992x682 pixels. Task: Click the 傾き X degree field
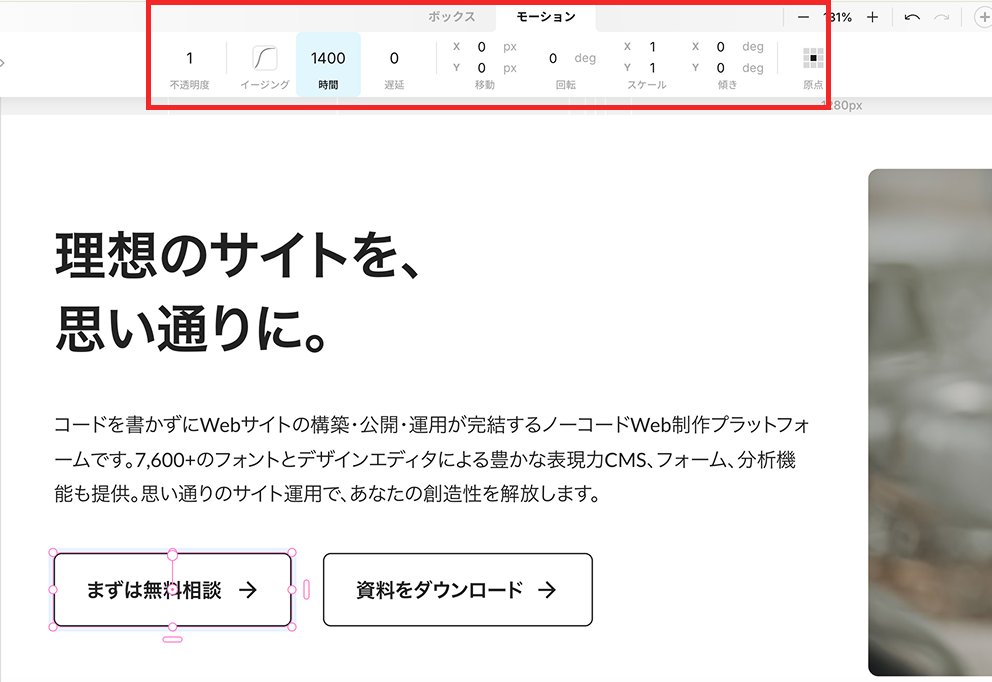click(720, 47)
